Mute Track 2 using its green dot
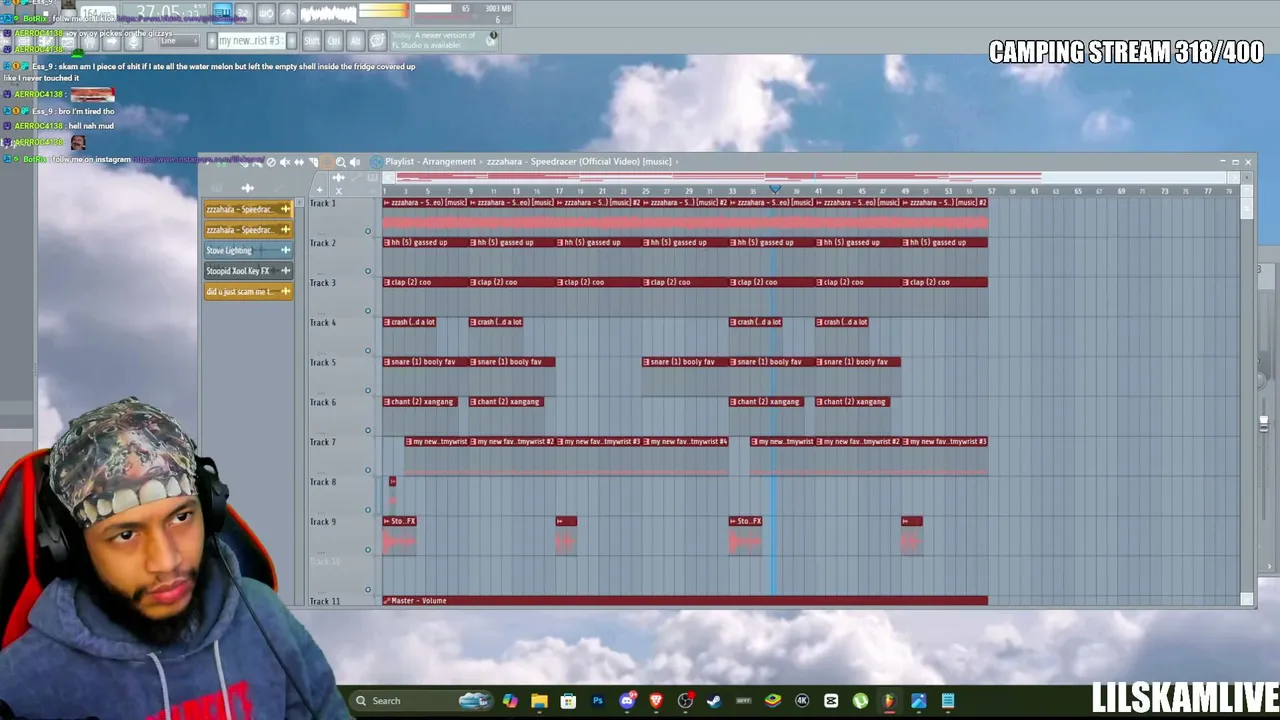This screenshot has height=720, width=1280. click(368, 271)
